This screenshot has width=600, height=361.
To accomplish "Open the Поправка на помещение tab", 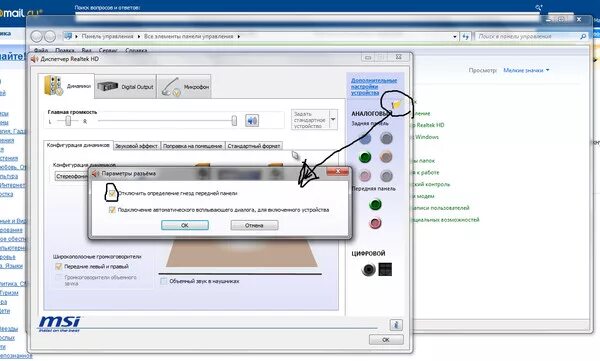I will click(x=192, y=146).
